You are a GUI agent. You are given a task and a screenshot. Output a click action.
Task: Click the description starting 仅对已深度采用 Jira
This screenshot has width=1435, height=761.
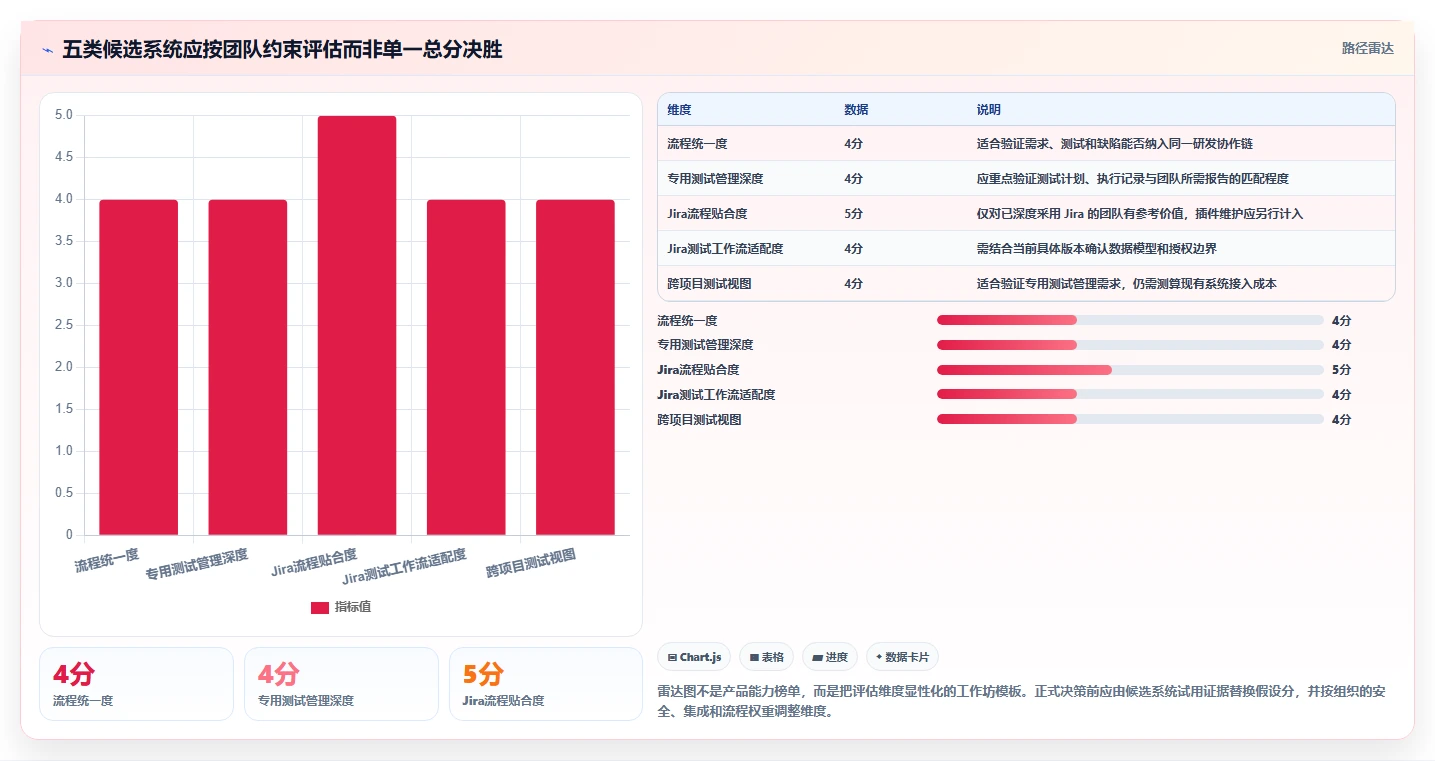pyautogui.click(x=1140, y=214)
